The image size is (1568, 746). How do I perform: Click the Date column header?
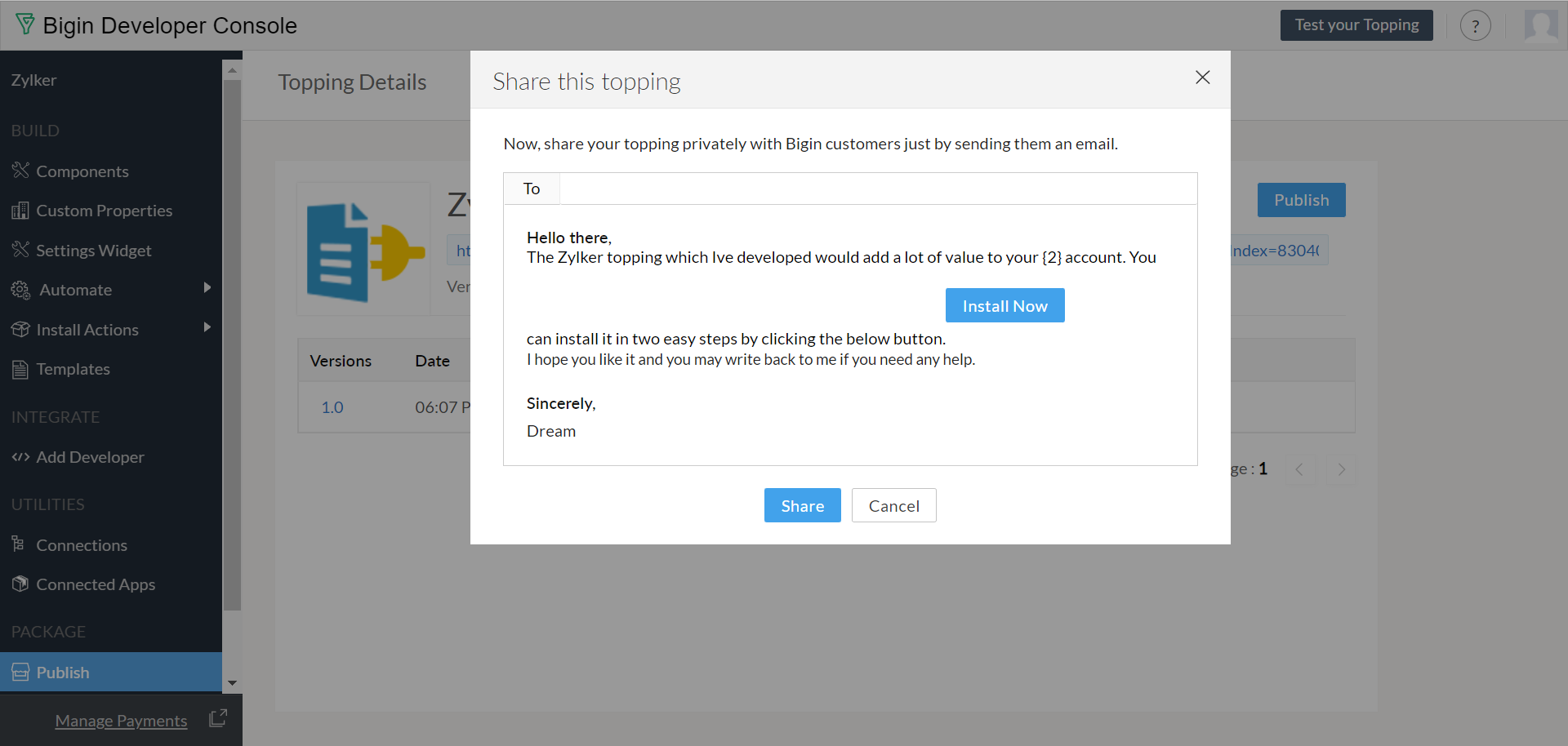[432, 361]
